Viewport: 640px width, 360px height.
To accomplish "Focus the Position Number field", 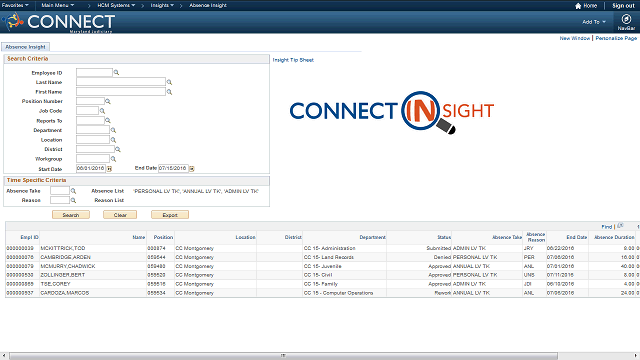I will 91,101.
